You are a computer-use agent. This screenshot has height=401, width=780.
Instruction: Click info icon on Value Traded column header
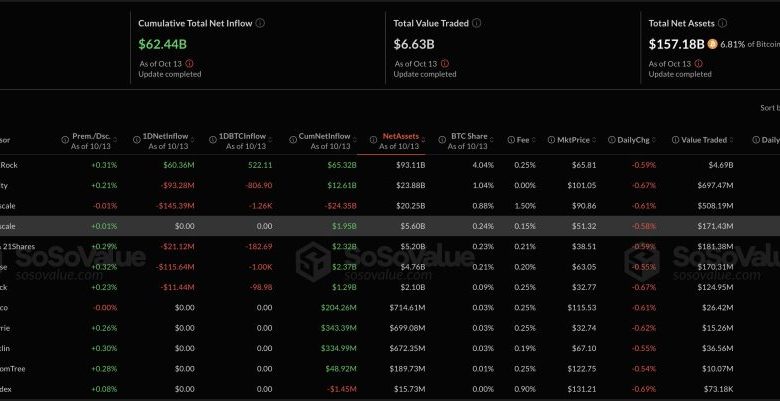[x=674, y=139]
